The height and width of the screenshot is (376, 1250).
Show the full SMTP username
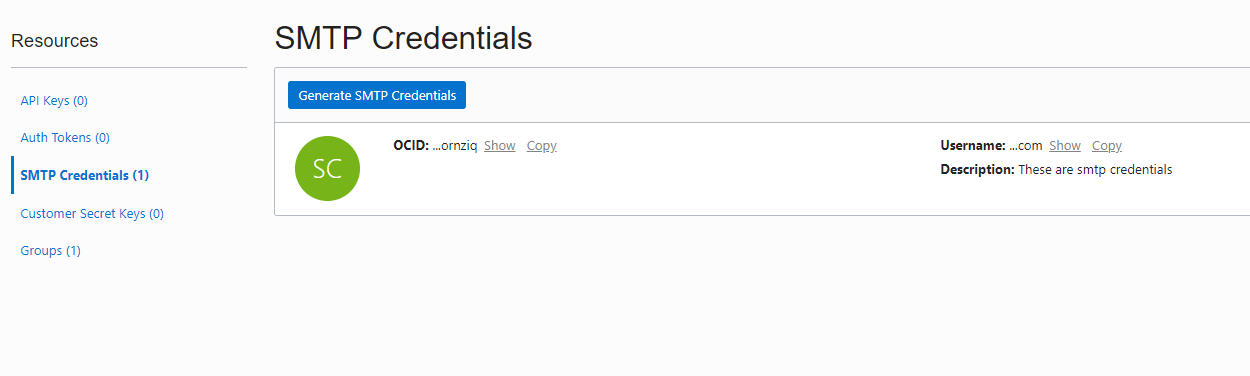click(x=1065, y=146)
